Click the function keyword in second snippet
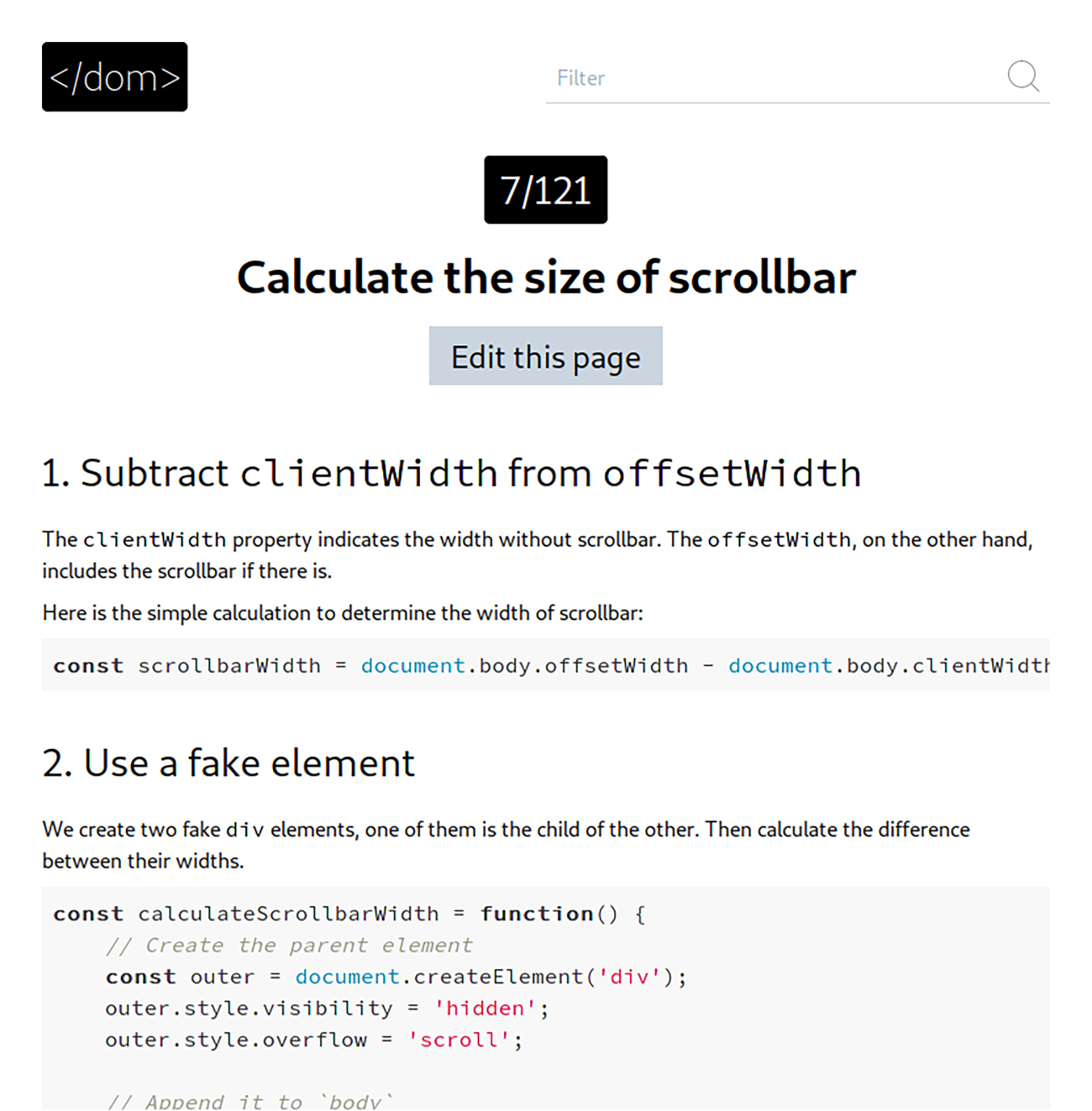1092x1111 pixels. click(537, 914)
